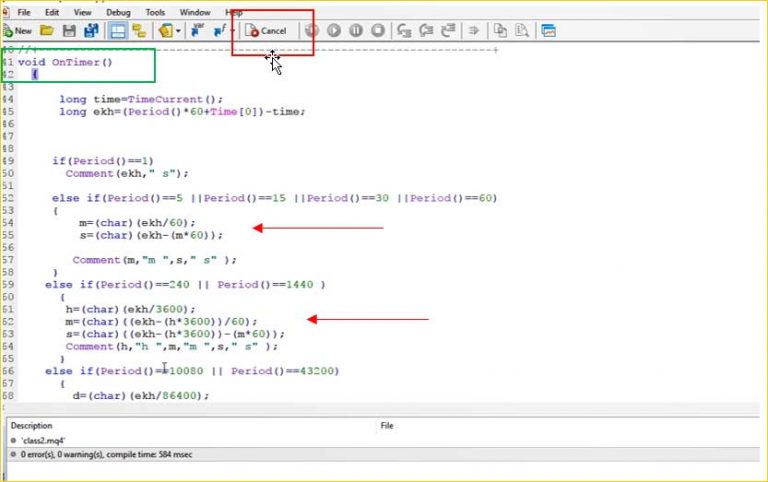Image resolution: width=768 pixels, height=482 pixels.
Task: Click the insert function 'f' icon
Action: [x=220, y=30]
